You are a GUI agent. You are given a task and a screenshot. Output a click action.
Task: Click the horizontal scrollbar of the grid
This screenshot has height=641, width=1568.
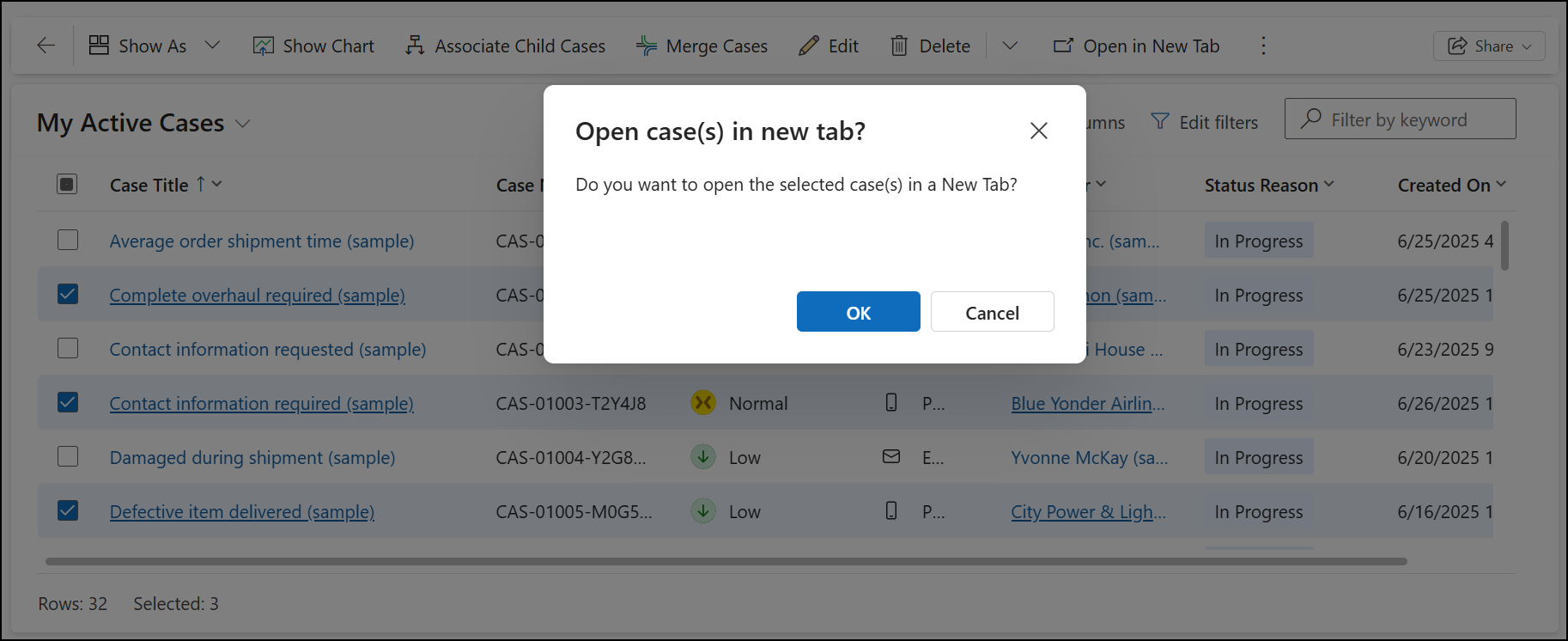pos(726,561)
